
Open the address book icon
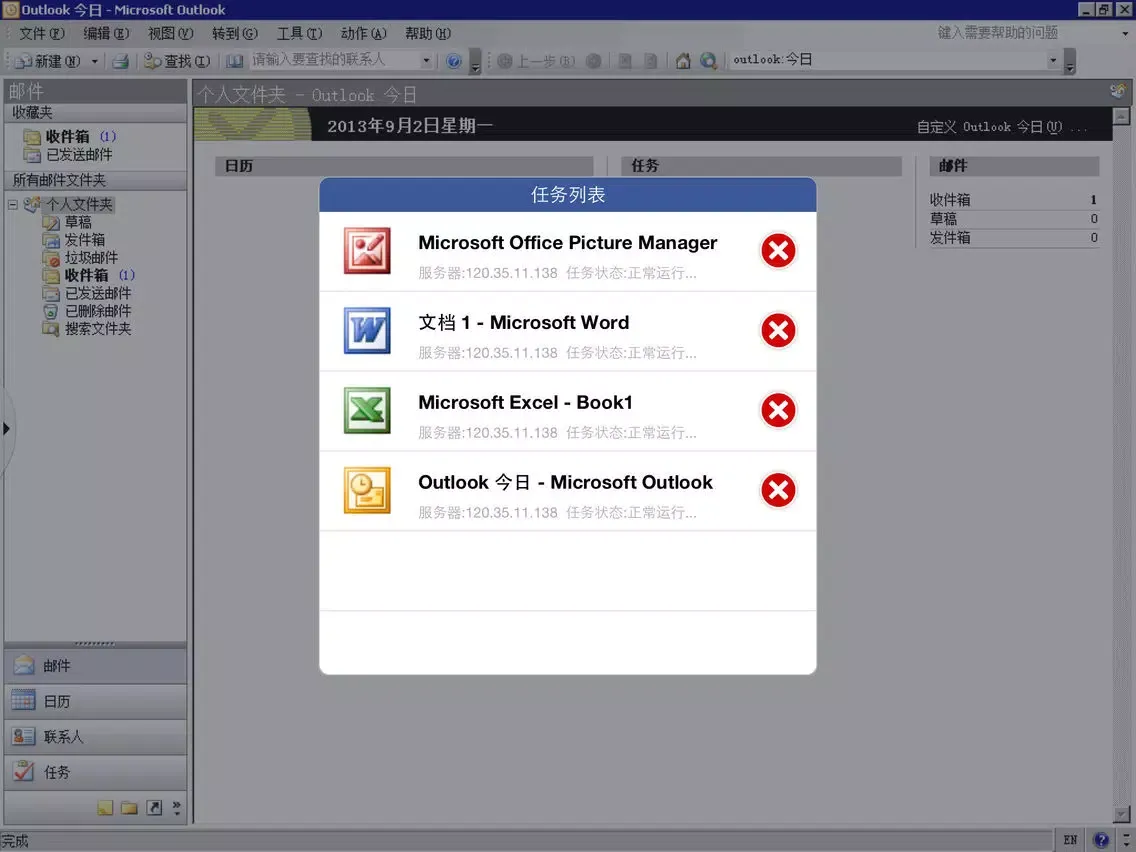[234, 62]
